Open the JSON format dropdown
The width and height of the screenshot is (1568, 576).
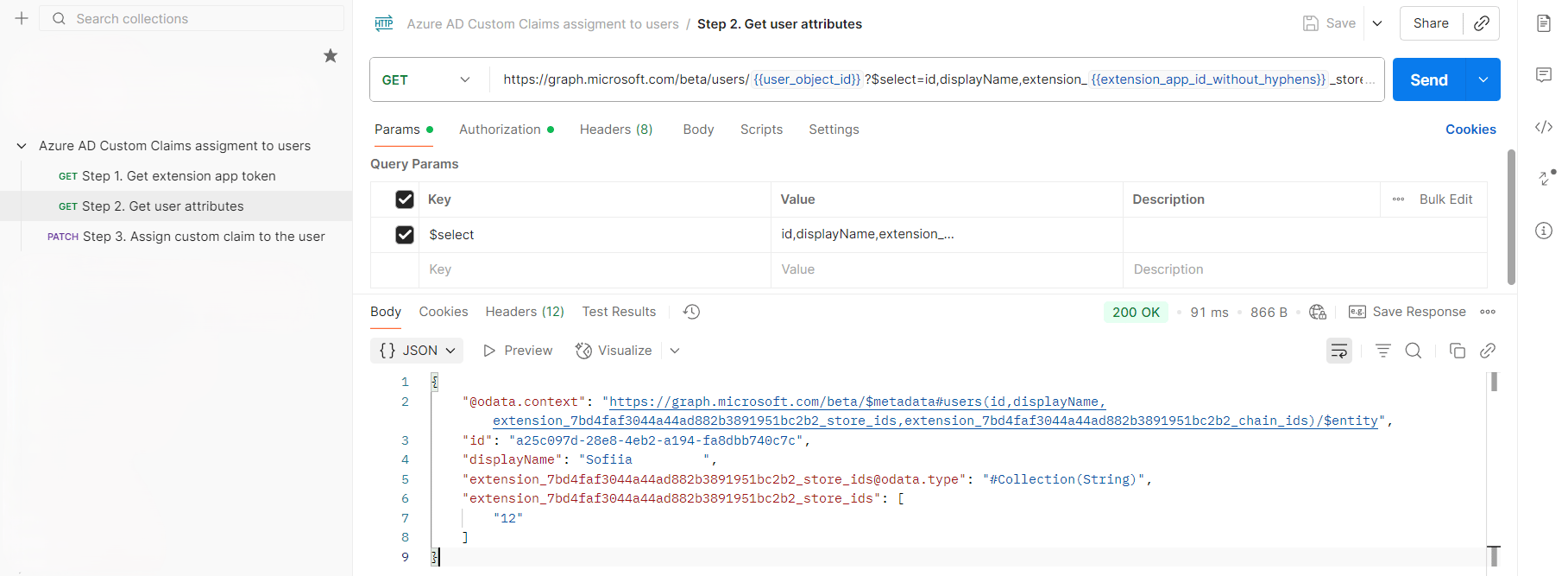417,351
